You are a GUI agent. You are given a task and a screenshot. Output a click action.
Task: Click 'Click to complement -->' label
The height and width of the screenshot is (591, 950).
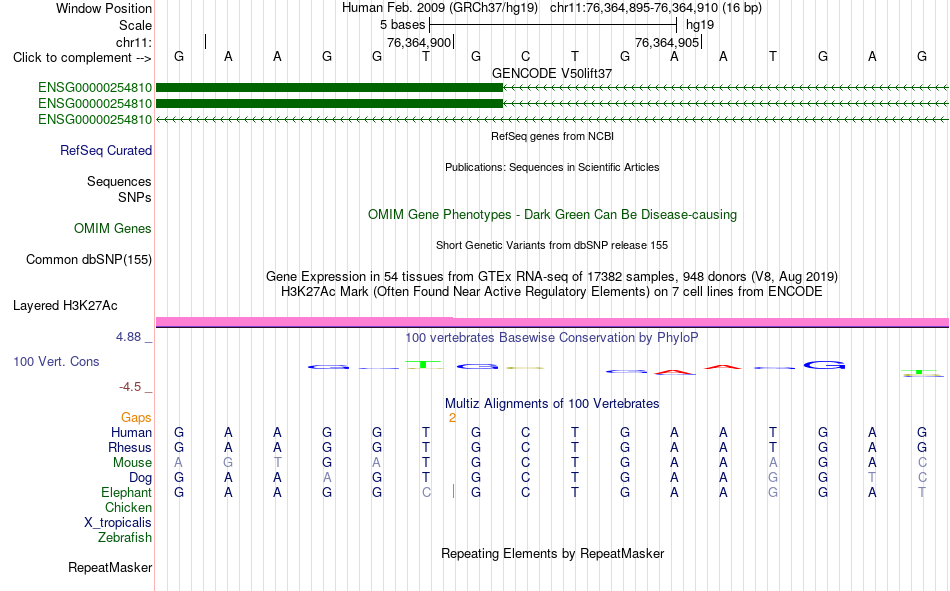tap(82, 58)
